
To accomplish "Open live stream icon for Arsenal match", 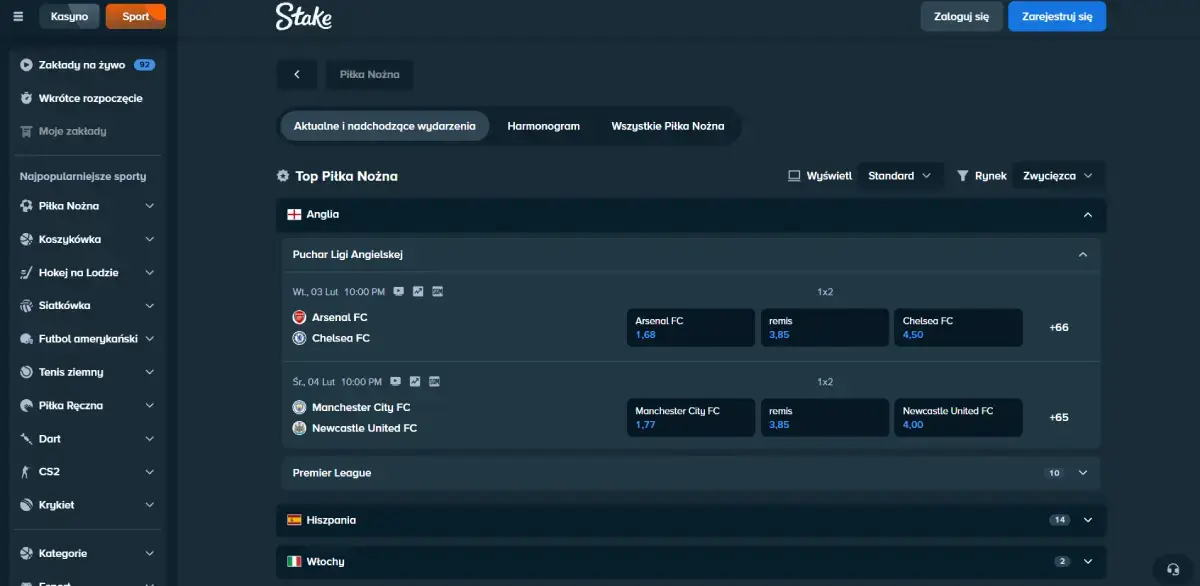I will (x=398, y=292).
